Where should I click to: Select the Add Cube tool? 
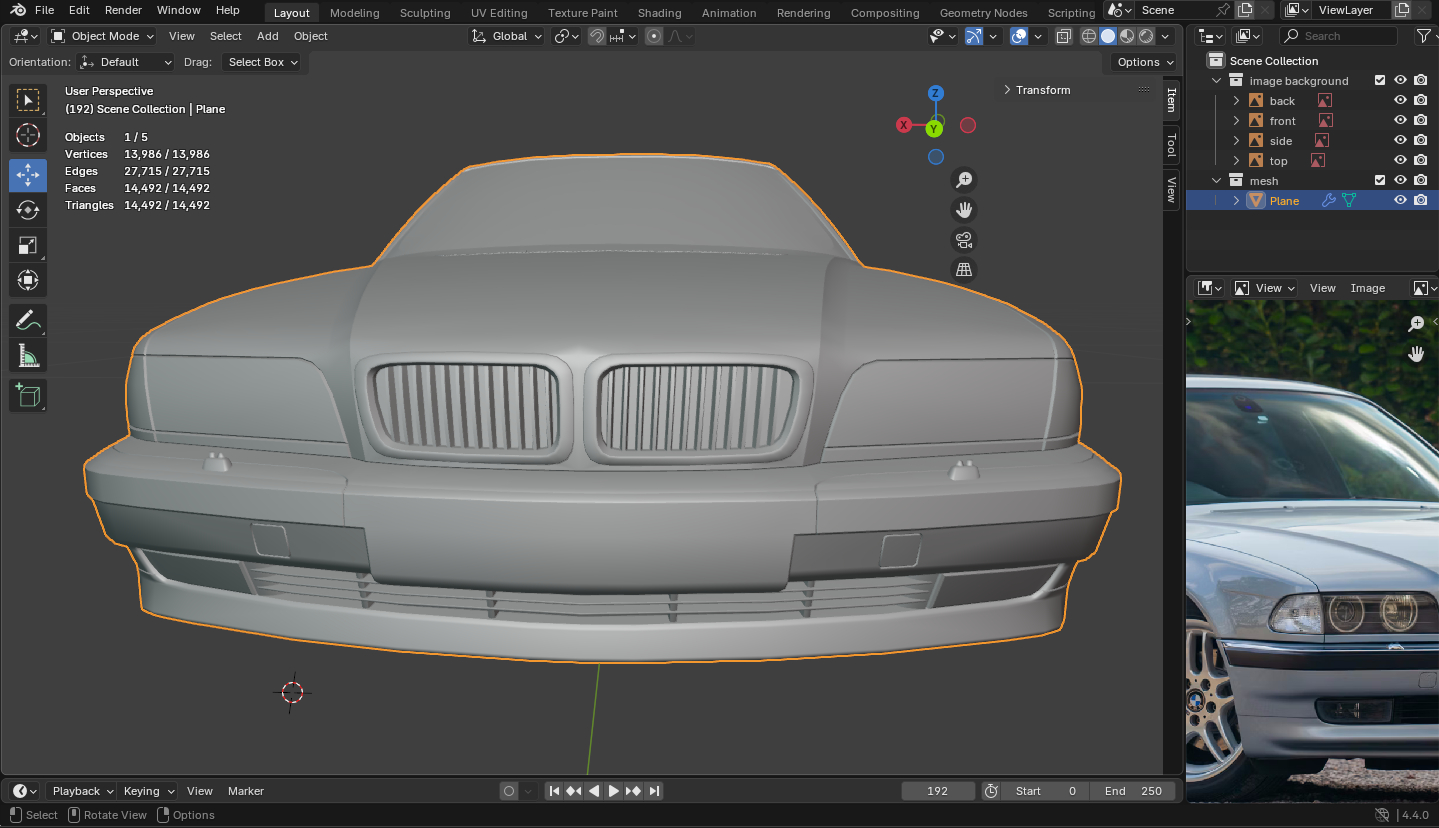pyautogui.click(x=28, y=395)
